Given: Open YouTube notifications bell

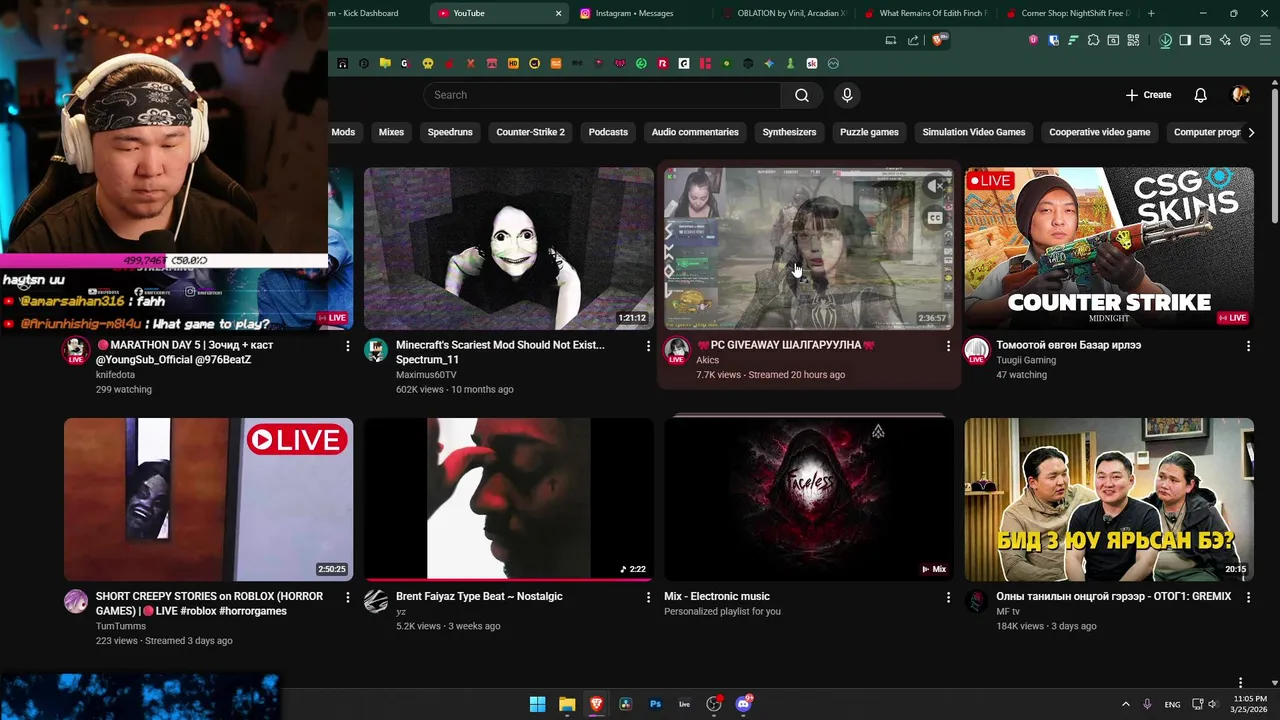Looking at the screenshot, I should coord(1200,95).
